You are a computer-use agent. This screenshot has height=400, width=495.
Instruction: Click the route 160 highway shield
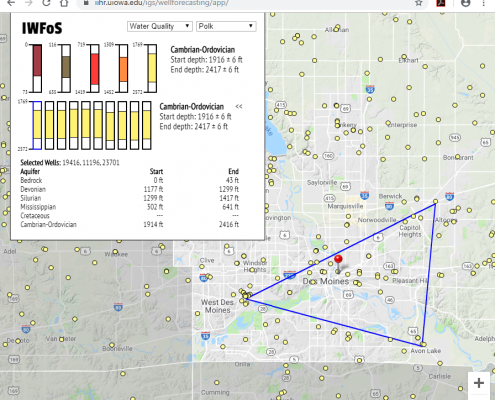[328, 156]
